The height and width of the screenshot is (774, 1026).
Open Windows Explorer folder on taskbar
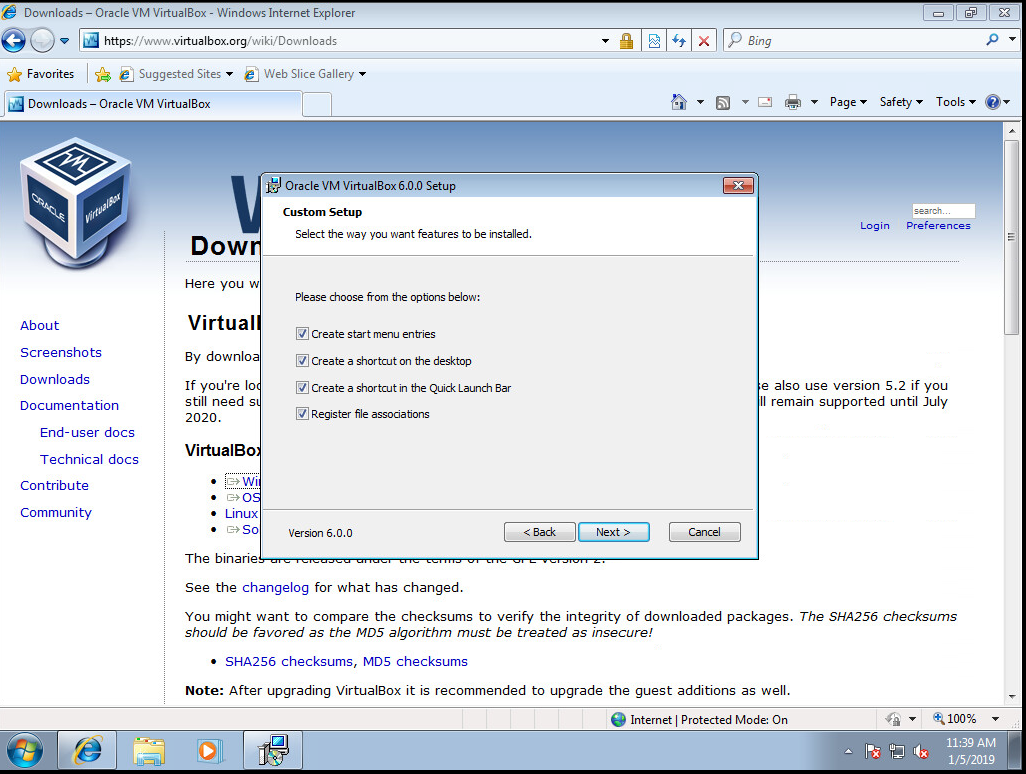pos(149,750)
